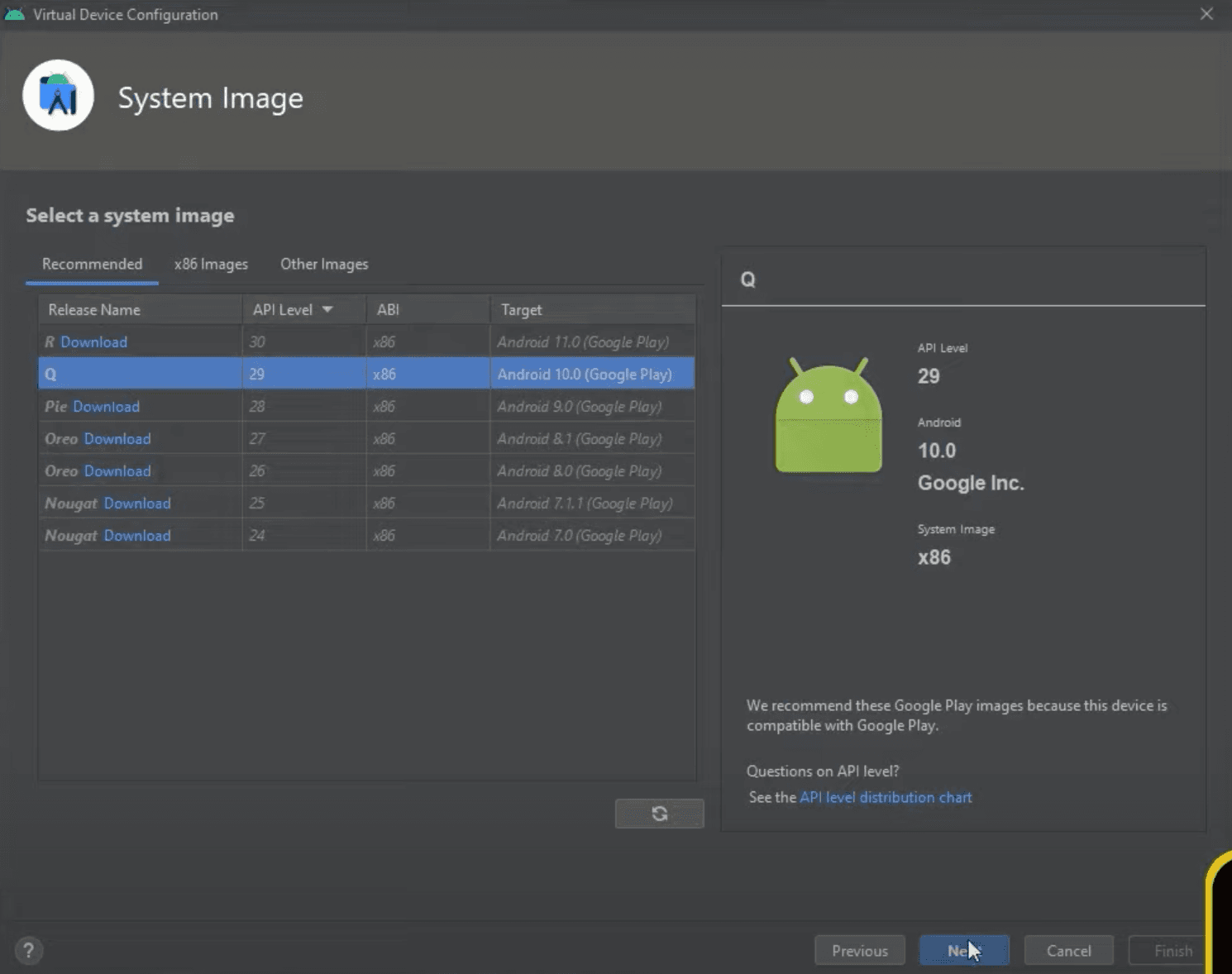Switch to the Other Images tab
Viewport: 1232px width, 974px height.
(x=323, y=264)
